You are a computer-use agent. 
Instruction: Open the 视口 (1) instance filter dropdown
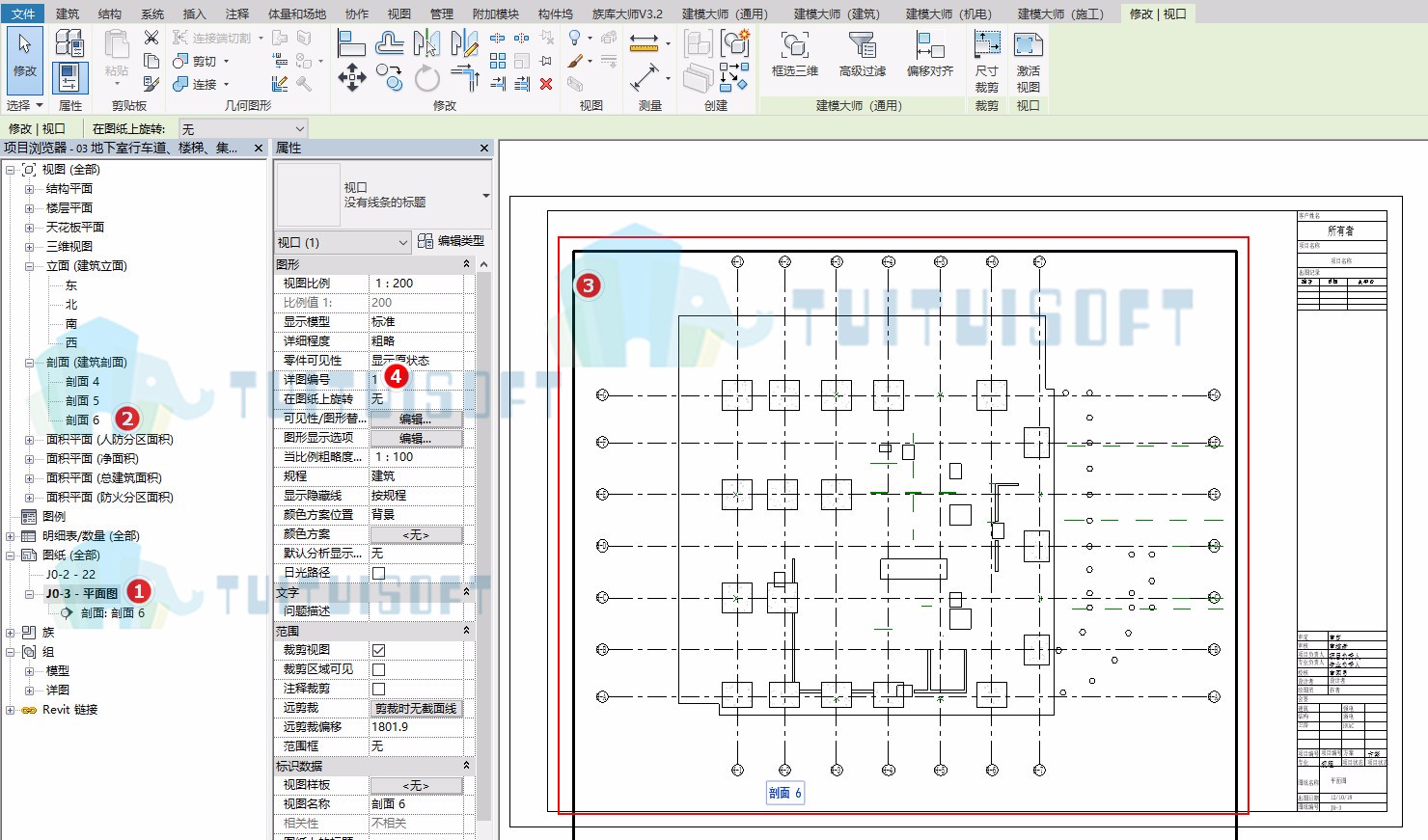343,242
